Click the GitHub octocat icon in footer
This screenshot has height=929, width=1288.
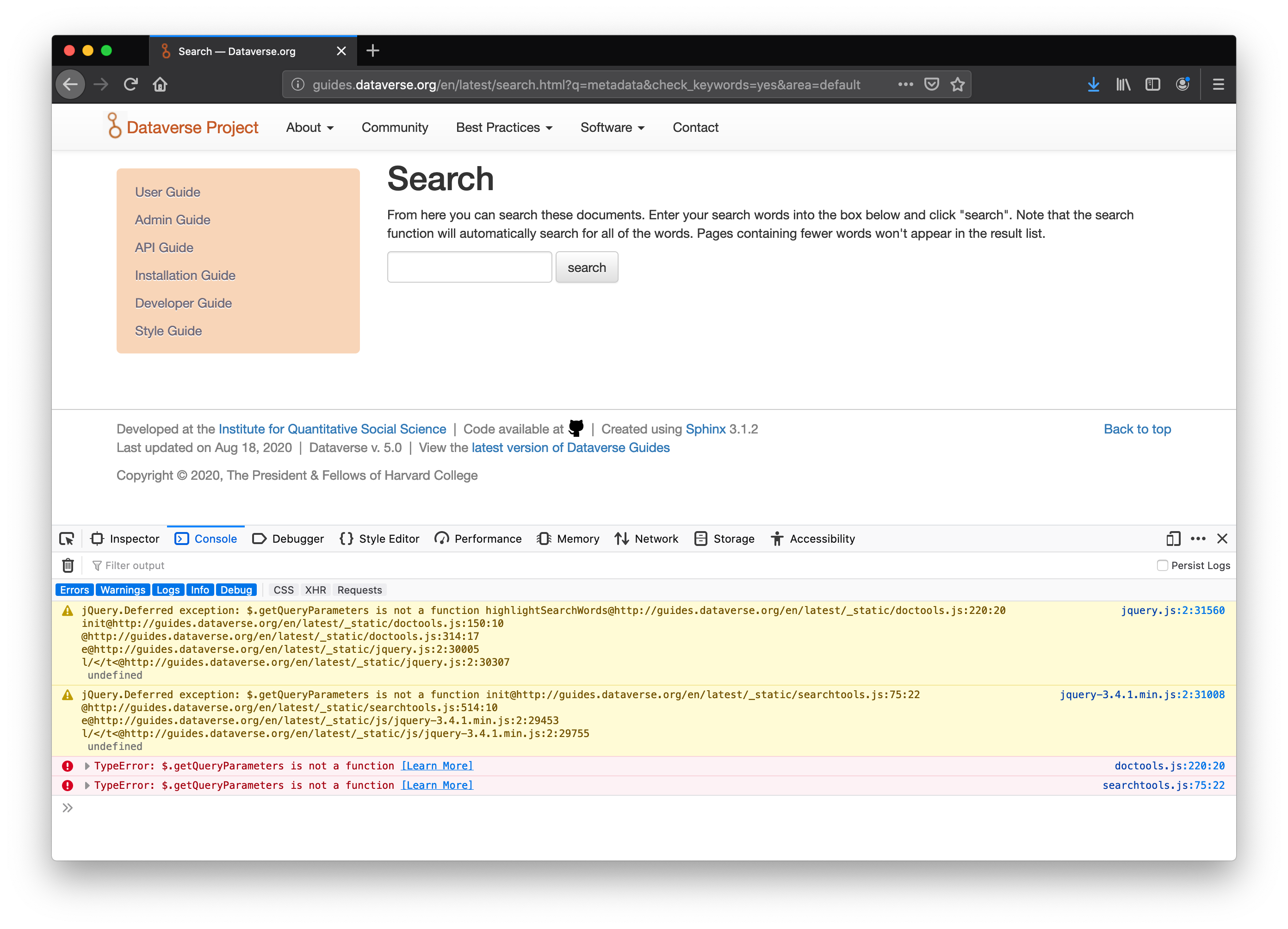(576, 427)
